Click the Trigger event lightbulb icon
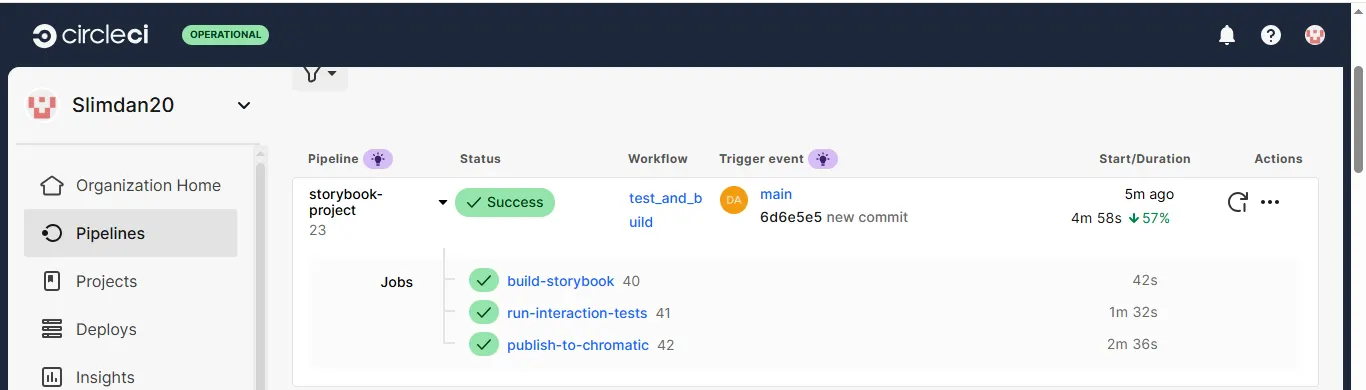Viewport: 1366px width, 390px height. pyautogui.click(x=823, y=159)
